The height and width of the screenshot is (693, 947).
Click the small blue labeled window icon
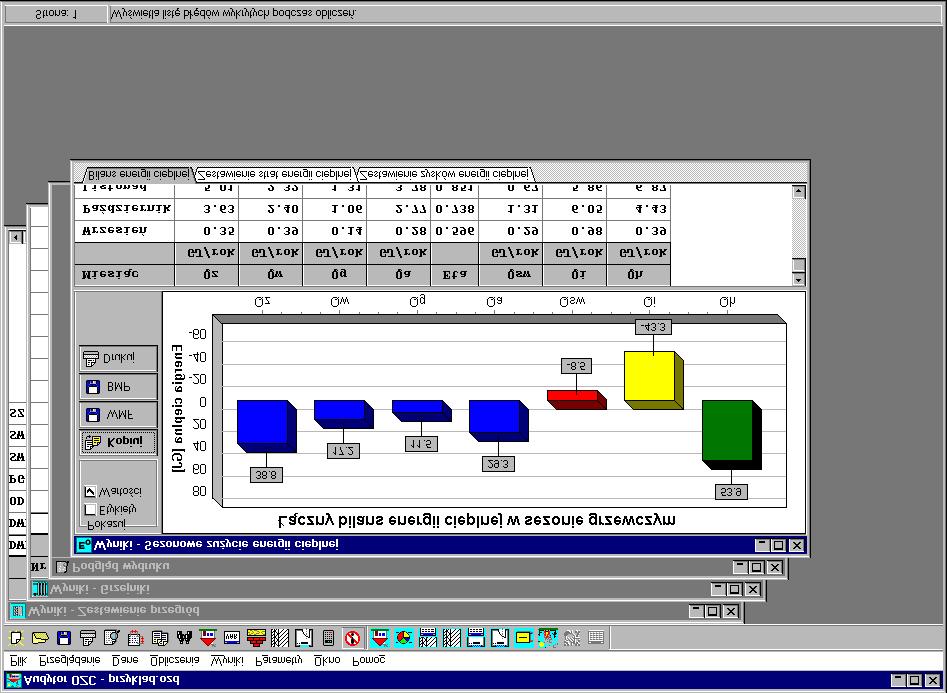click(x=232, y=637)
